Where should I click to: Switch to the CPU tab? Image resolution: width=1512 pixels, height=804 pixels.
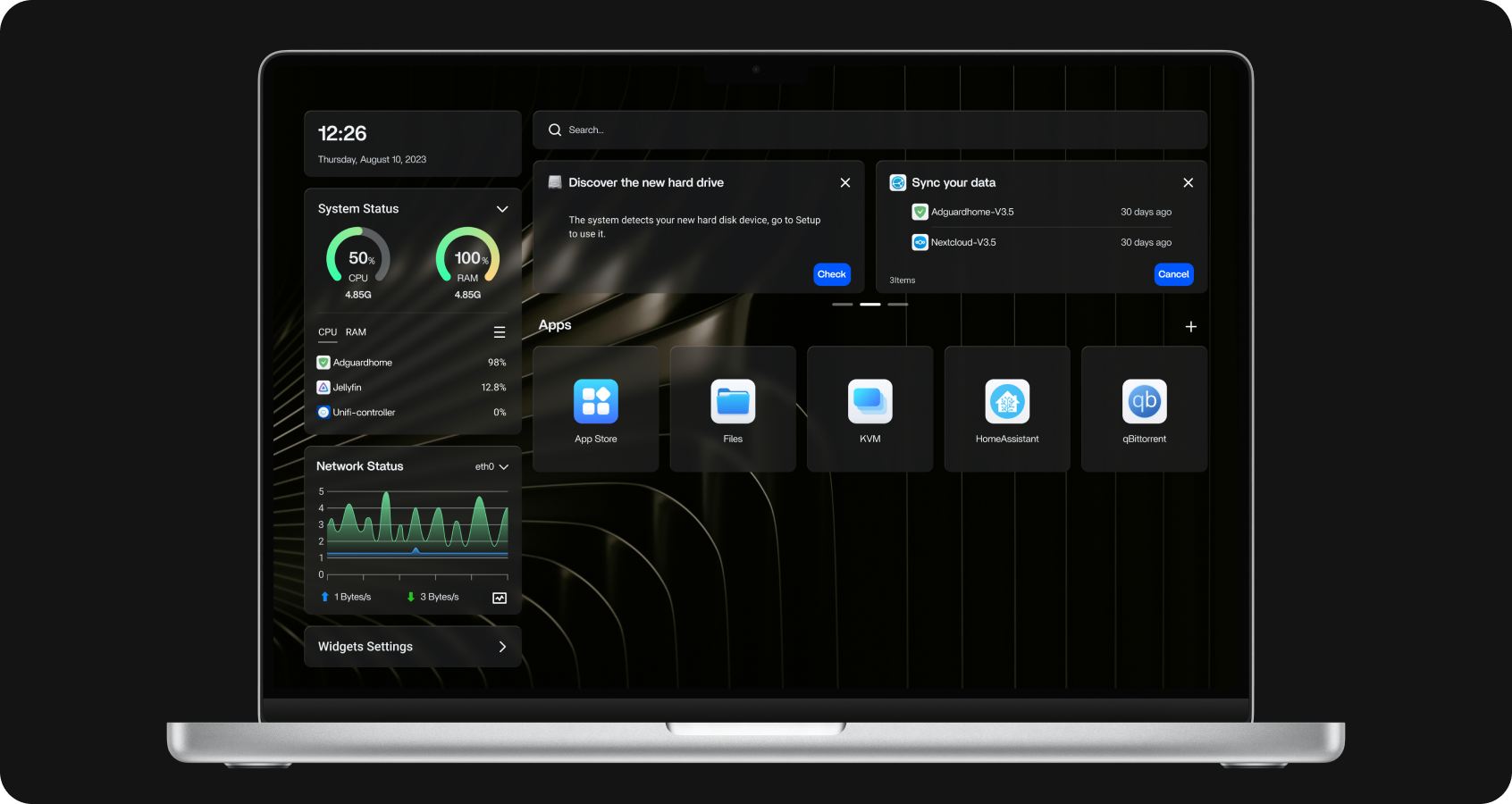(327, 331)
